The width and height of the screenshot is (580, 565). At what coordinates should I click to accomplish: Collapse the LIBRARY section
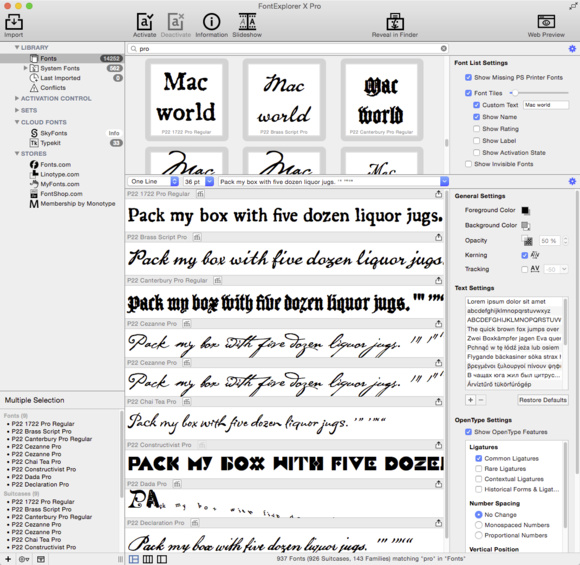(x=17, y=47)
